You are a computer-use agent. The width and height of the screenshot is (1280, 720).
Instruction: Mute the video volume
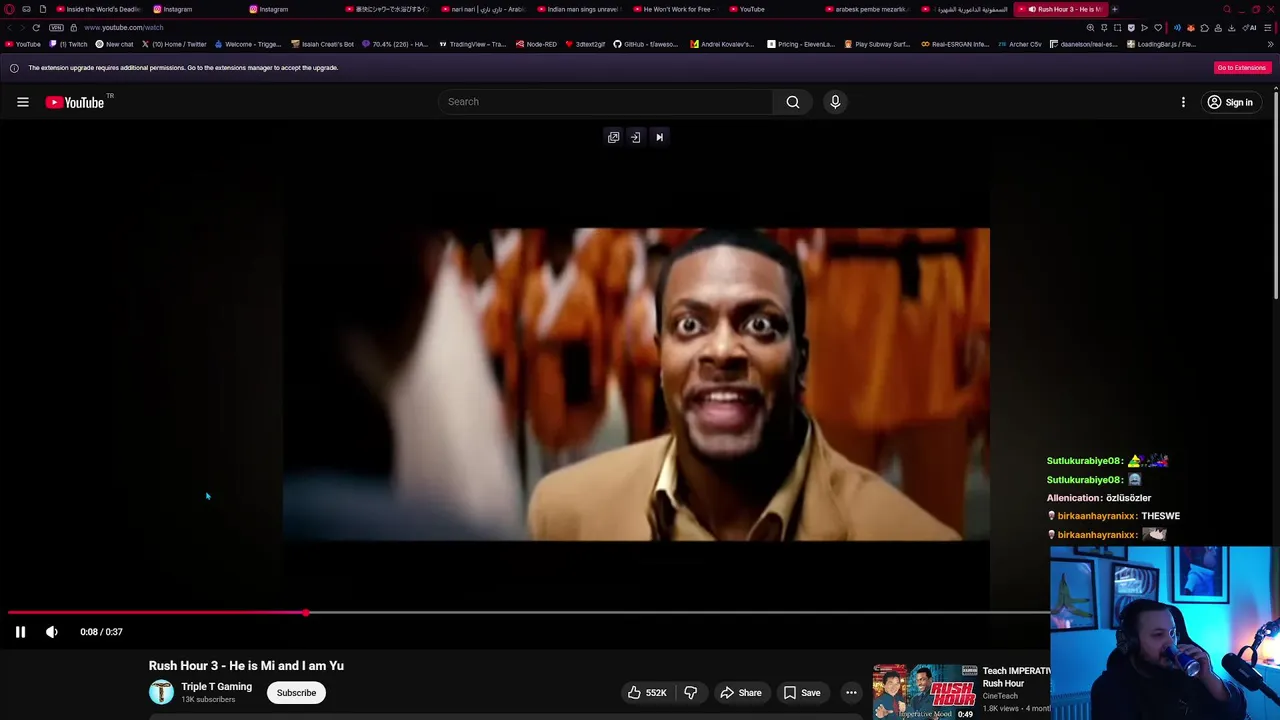[52, 632]
